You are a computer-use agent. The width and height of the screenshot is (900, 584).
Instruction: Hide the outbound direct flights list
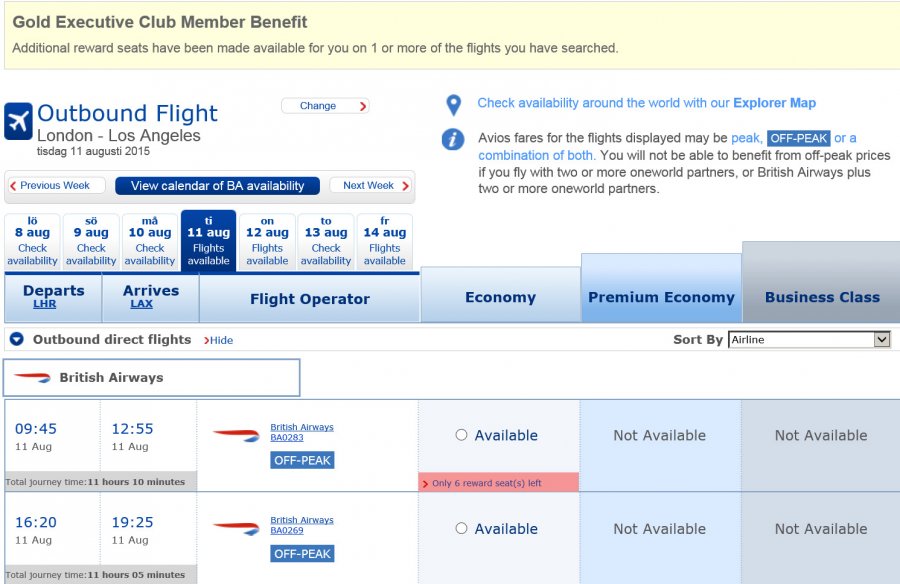point(218,340)
